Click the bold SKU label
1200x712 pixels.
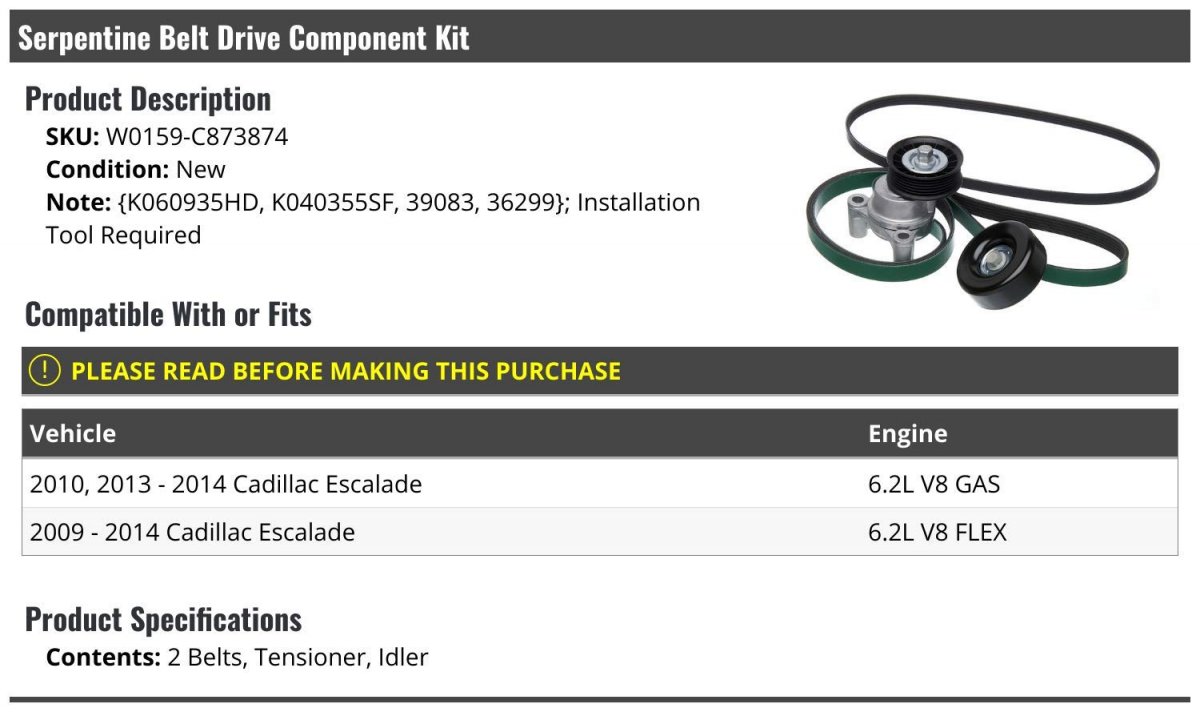pyautogui.click(x=72, y=137)
